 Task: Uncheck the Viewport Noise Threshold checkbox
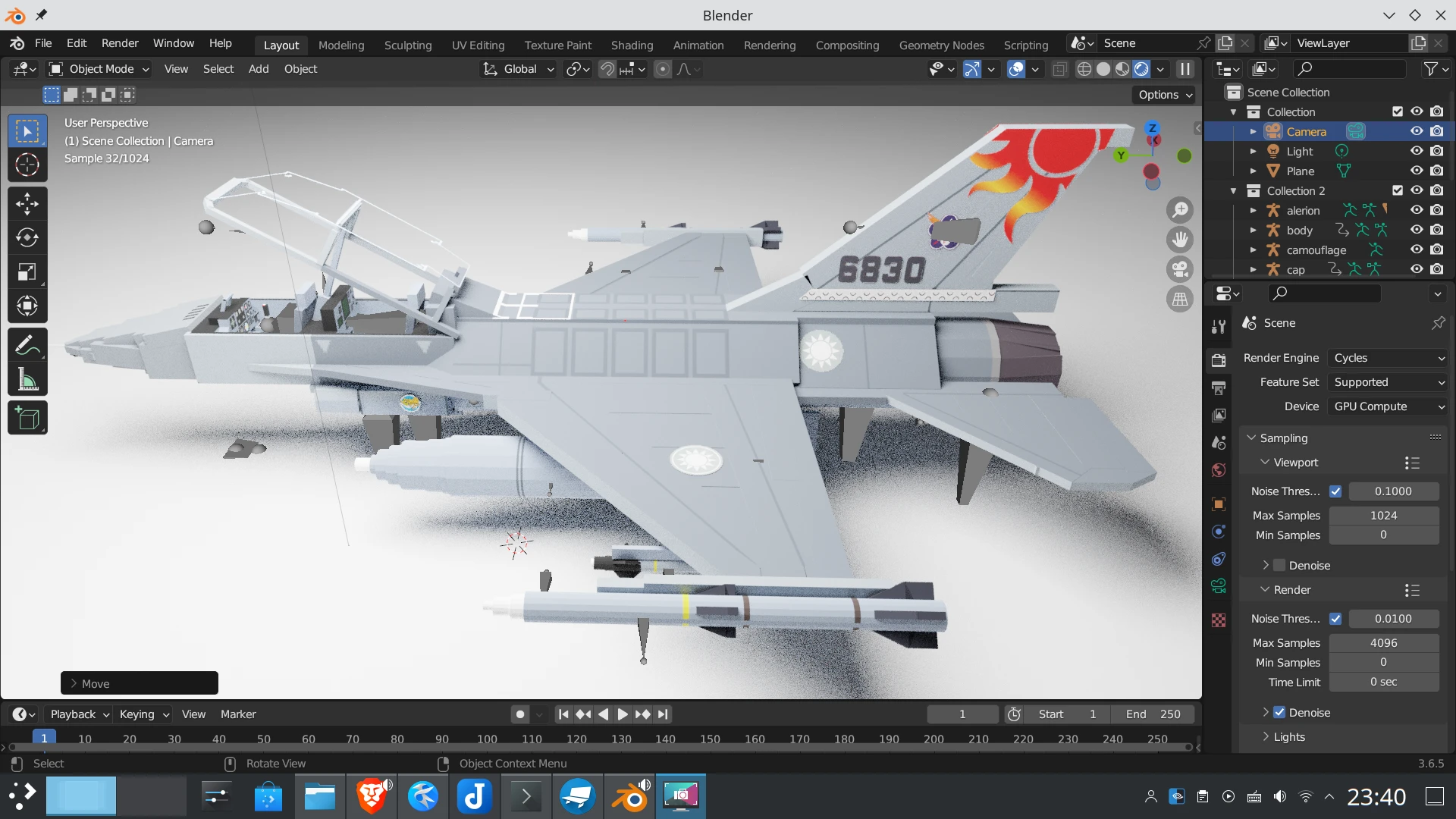click(1335, 491)
